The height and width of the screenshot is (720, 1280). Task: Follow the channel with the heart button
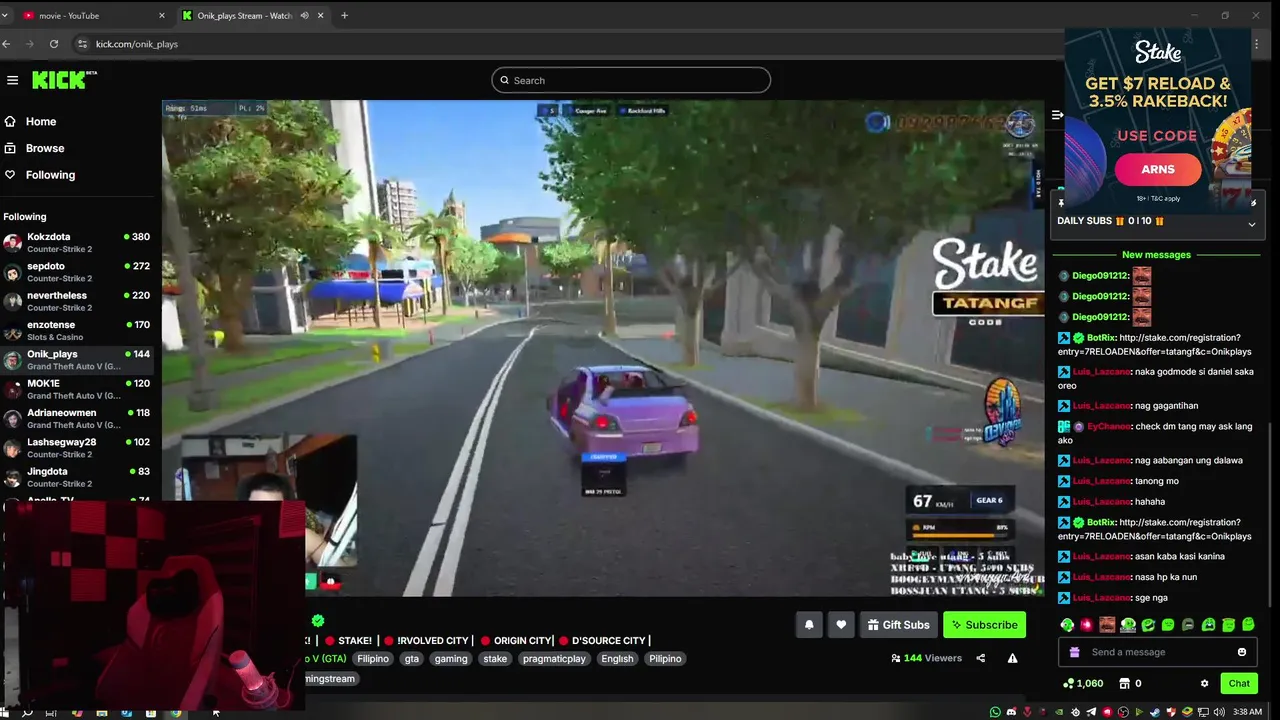[841, 625]
